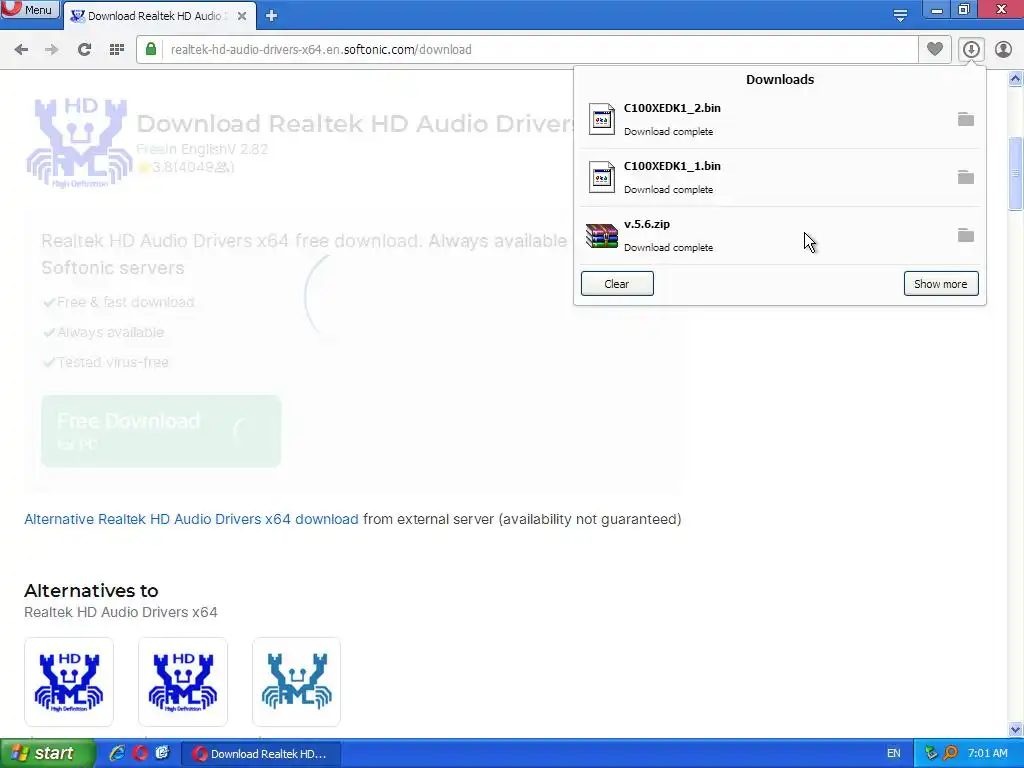Select Download Realtek HD taskbar button
Viewport: 1024px width, 768px height.
(x=260, y=754)
